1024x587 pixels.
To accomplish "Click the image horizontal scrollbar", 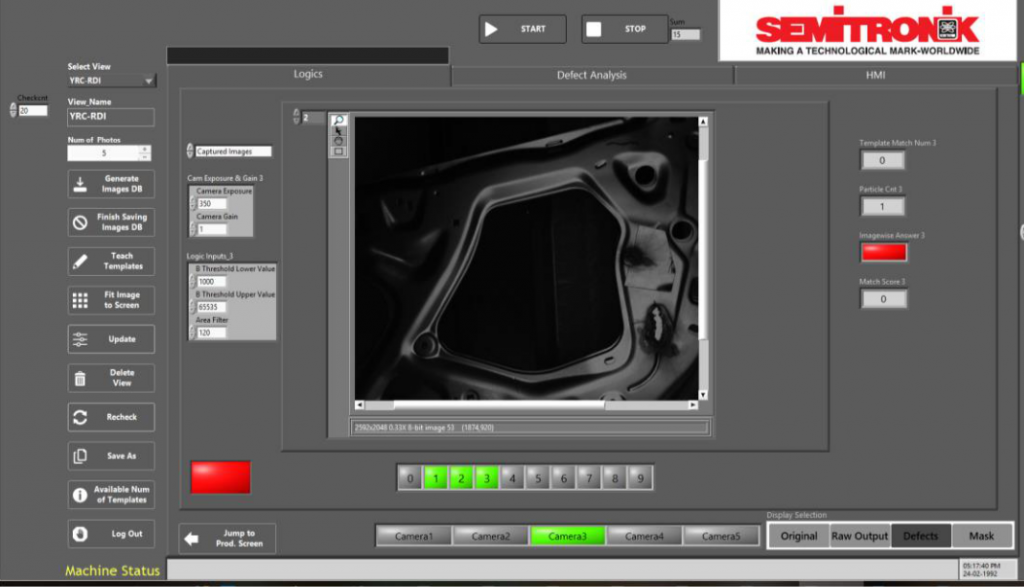I will pyautogui.click(x=500, y=405).
